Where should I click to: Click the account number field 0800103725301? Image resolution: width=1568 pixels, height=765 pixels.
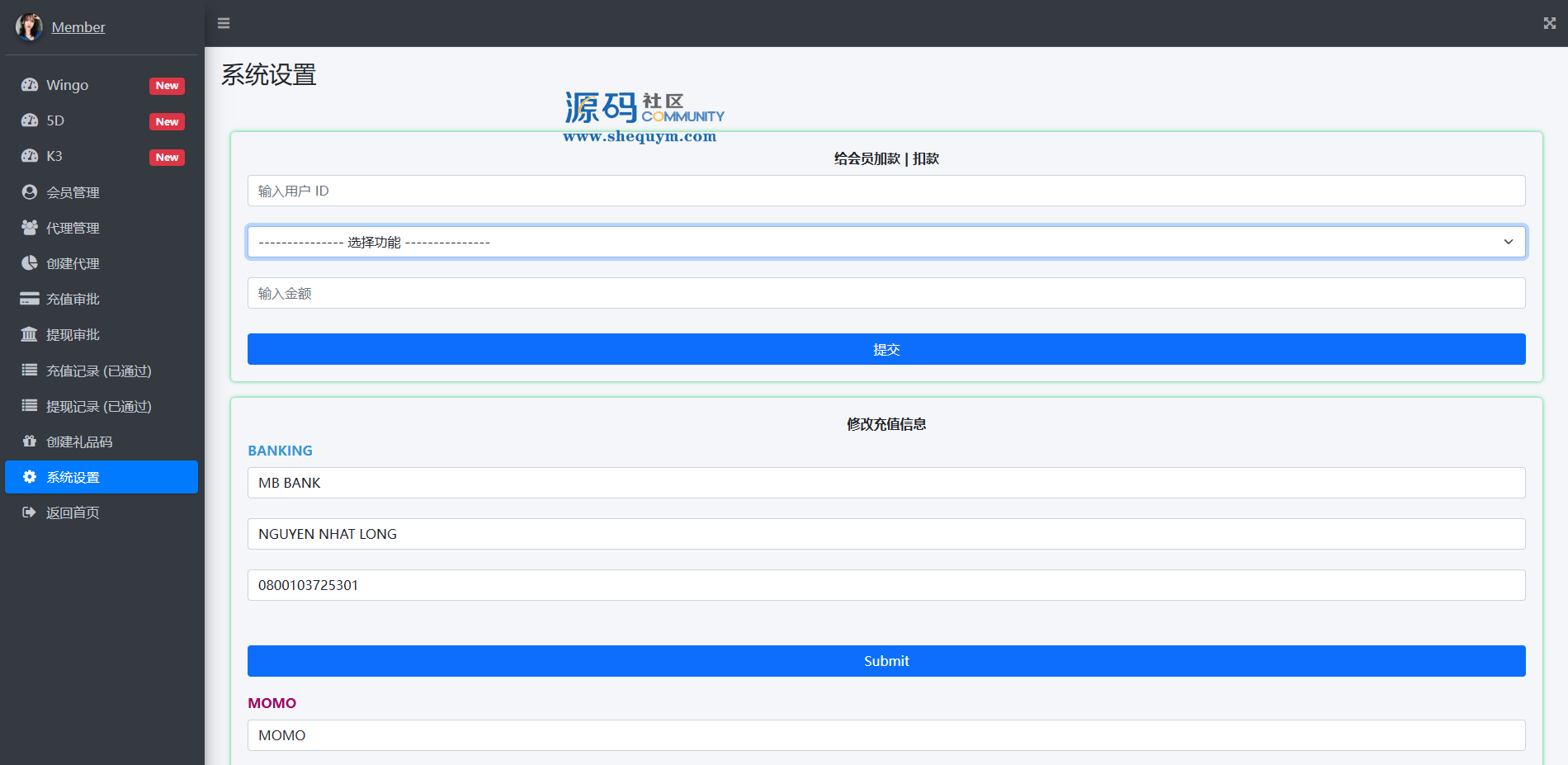point(886,585)
